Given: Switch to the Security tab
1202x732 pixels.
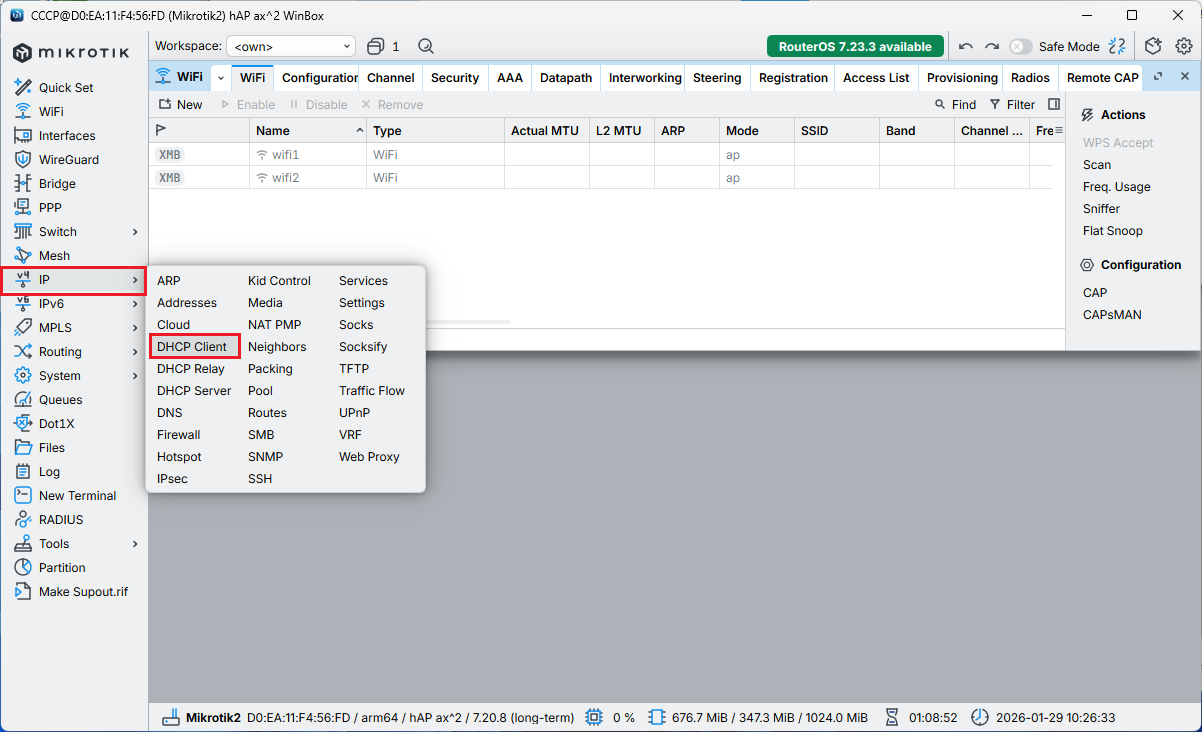Looking at the screenshot, I should (x=455, y=78).
